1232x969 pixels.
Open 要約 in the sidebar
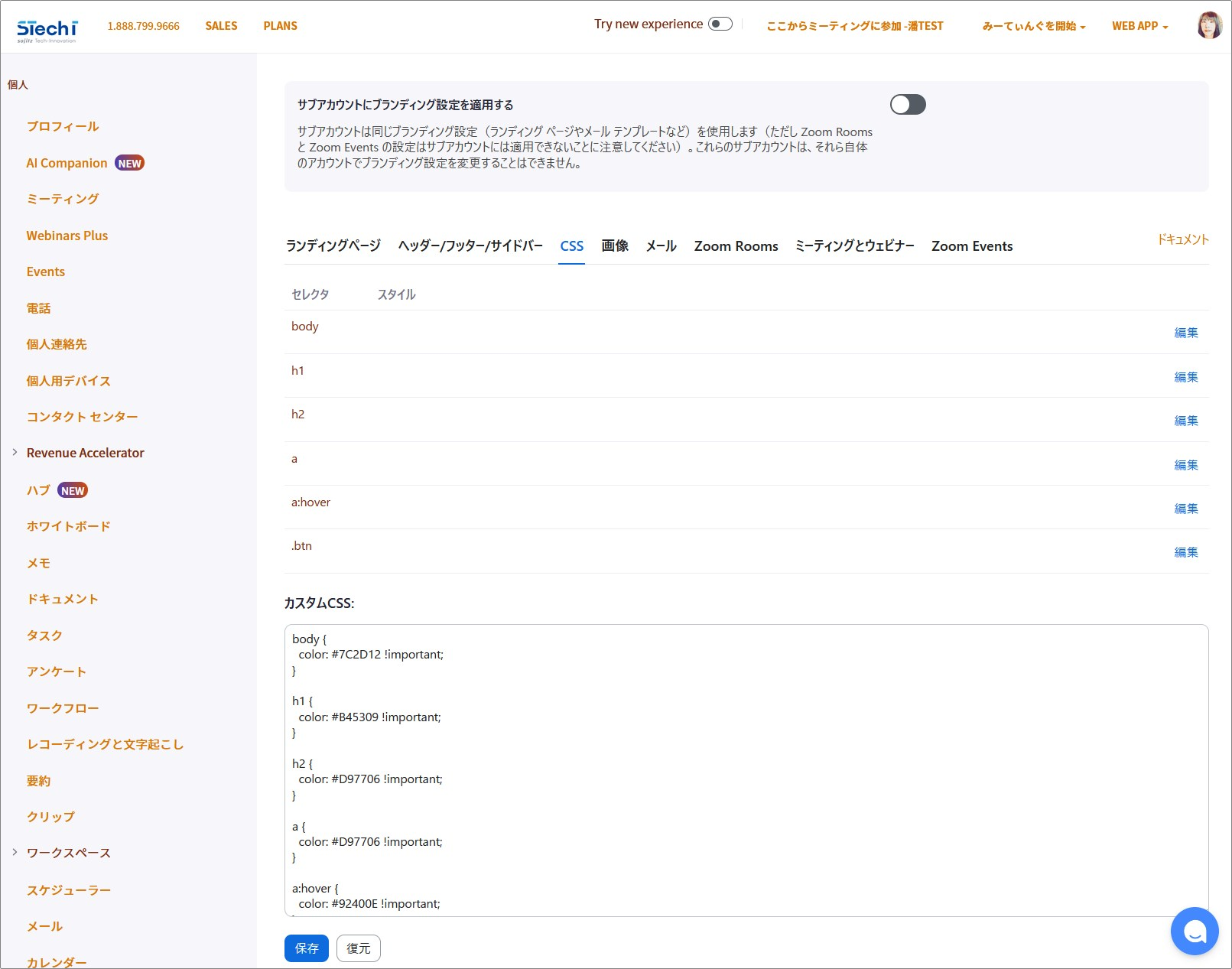tap(38, 781)
